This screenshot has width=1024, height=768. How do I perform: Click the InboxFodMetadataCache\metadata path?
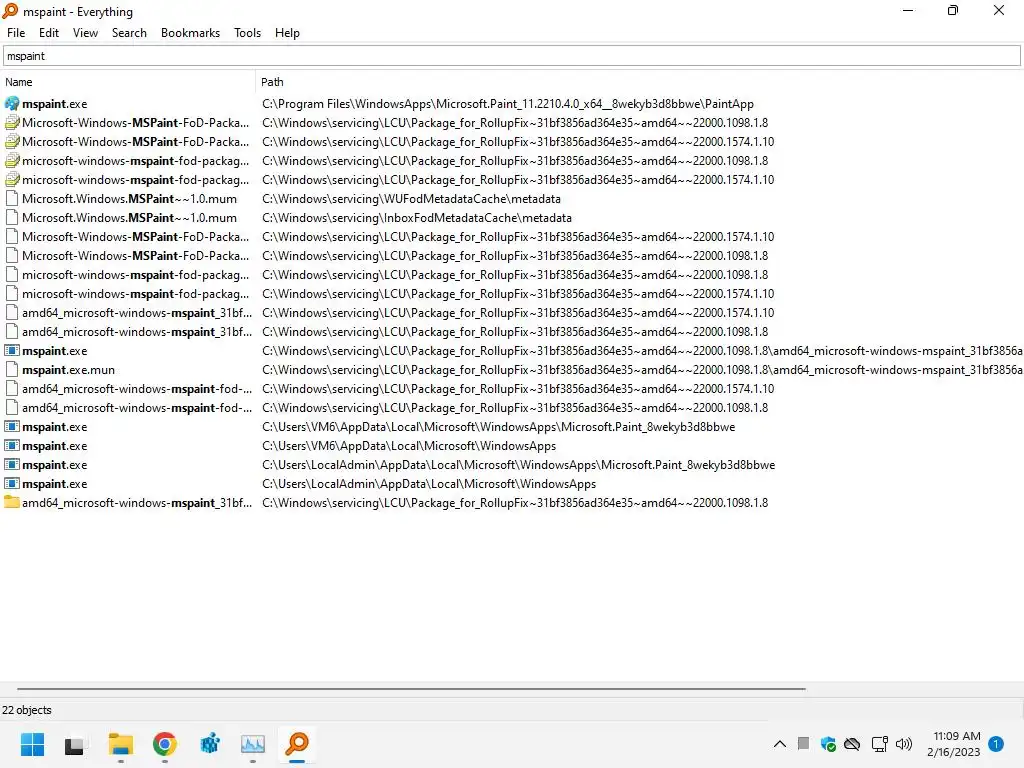pos(417,217)
